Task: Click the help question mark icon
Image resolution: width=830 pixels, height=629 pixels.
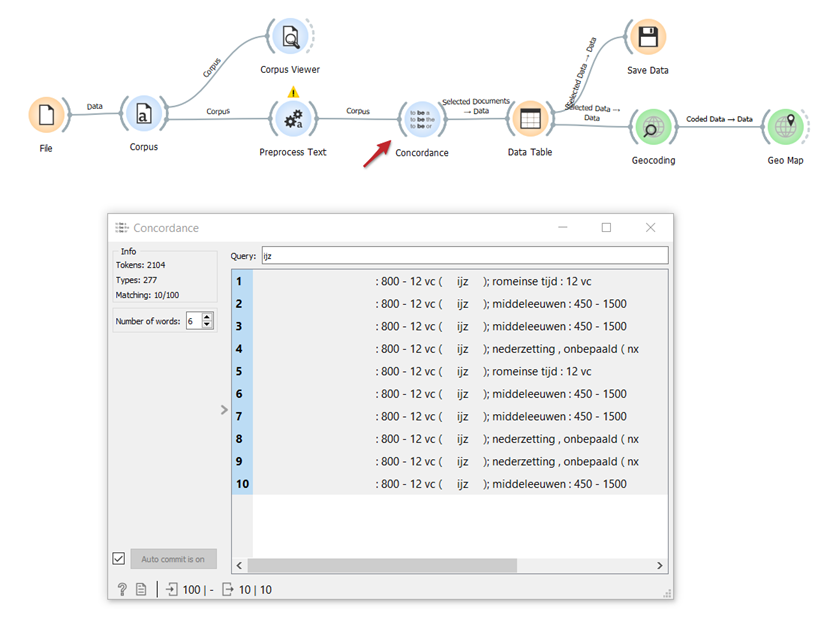Action: (x=122, y=590)
